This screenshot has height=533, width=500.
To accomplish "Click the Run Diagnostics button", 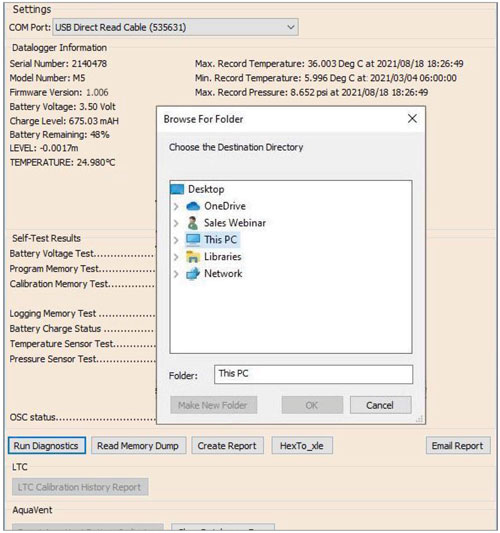I will 47,446.
